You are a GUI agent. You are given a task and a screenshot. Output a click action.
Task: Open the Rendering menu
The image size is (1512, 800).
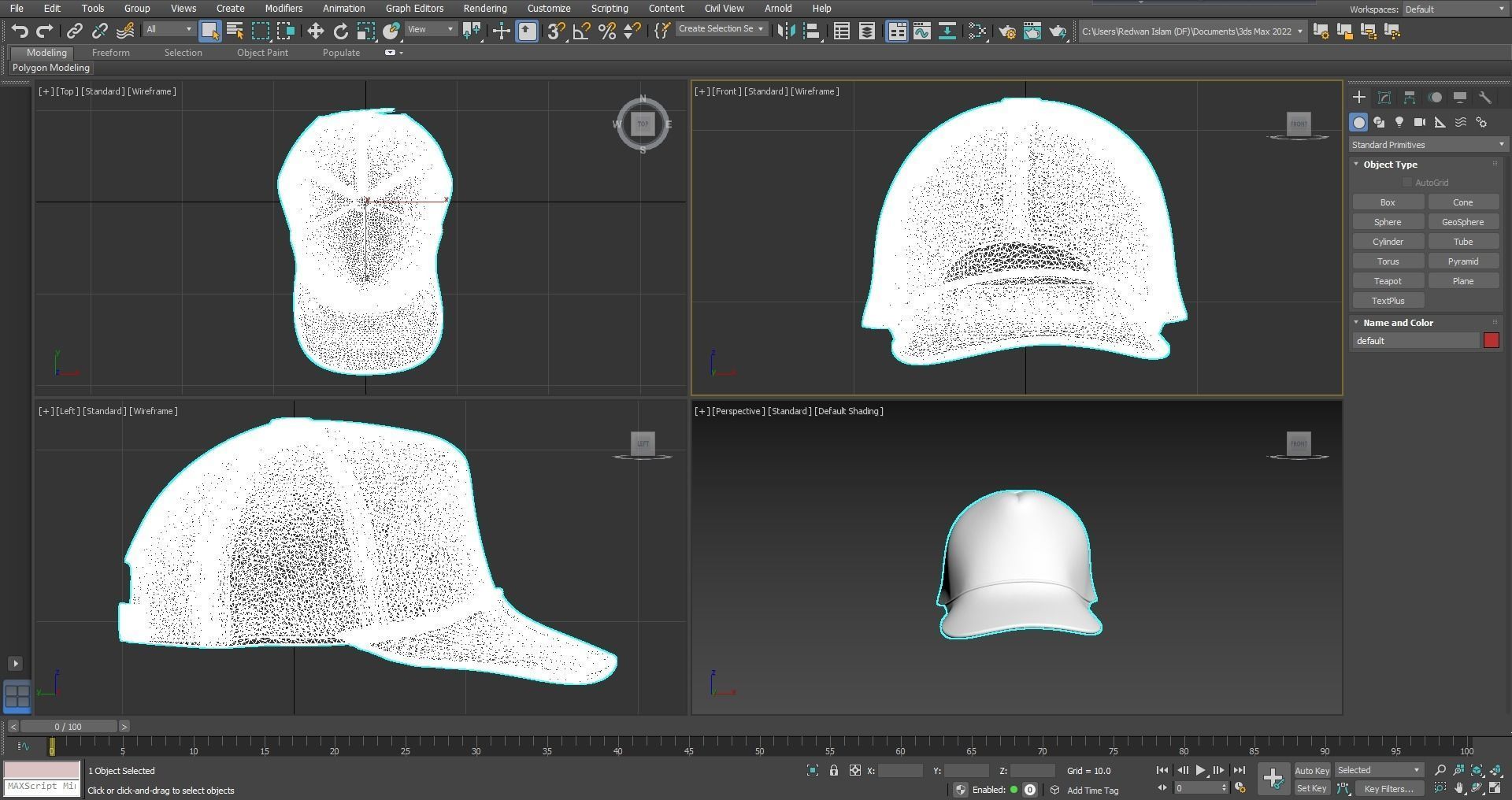[x=484, y=9]
